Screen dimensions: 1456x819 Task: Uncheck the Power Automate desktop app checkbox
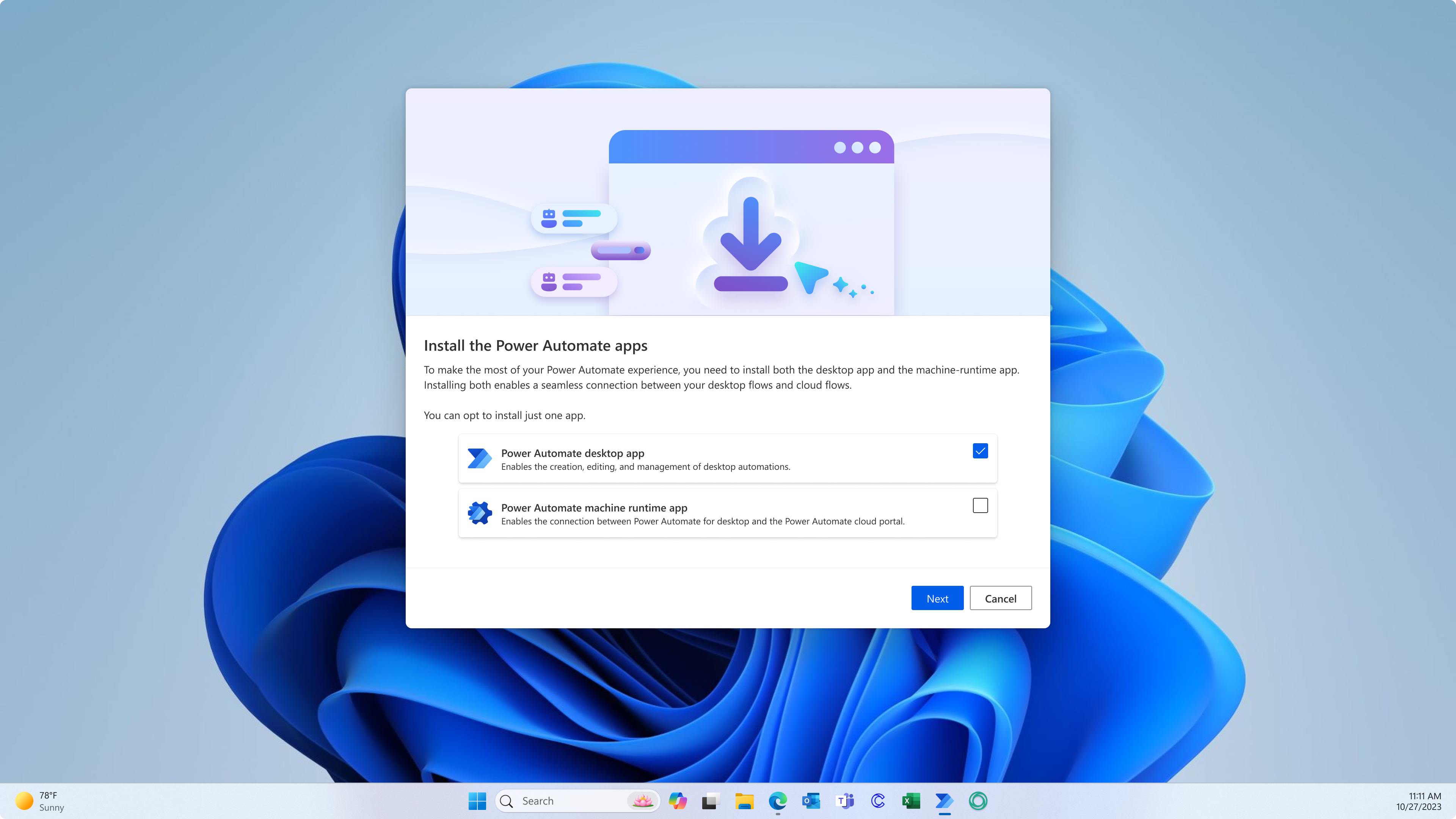980,450
